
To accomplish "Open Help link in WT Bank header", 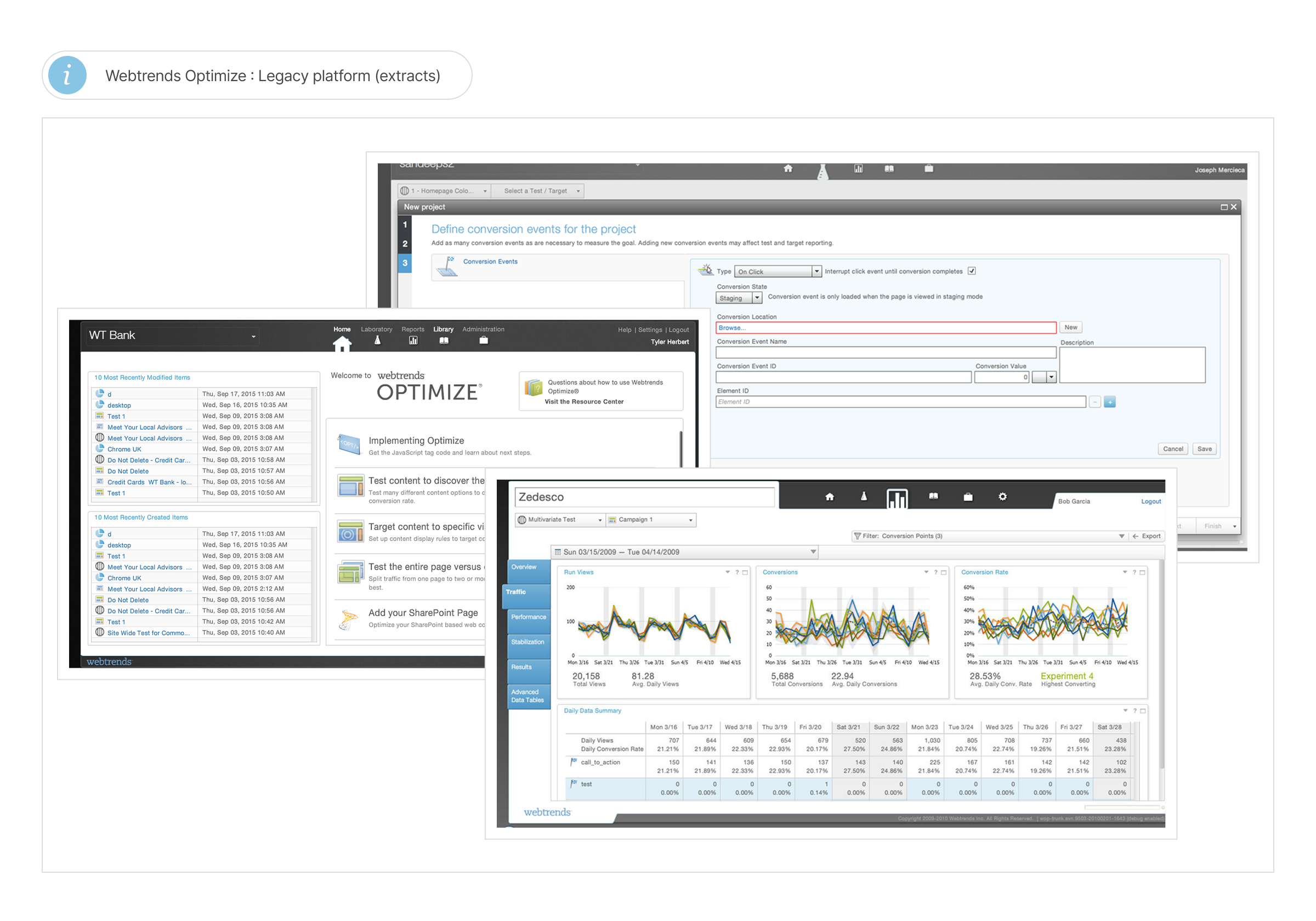I will (x=624, y=330).
